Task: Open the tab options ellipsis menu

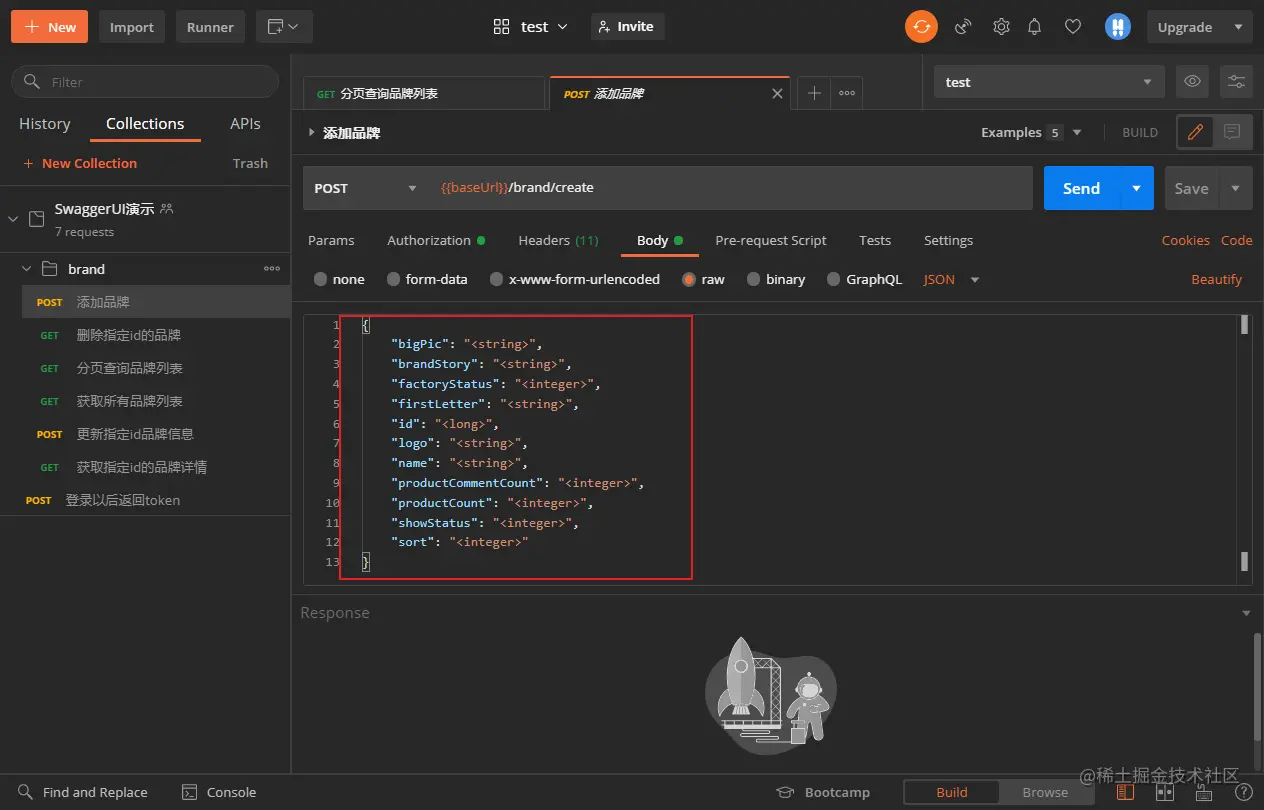Action: (847, 93)
